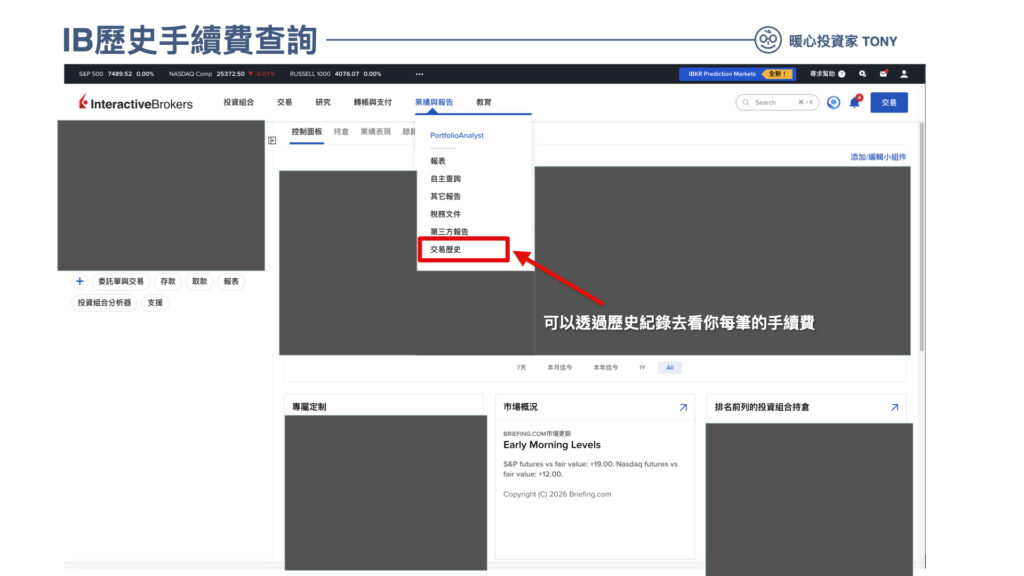
Task: Click the 專屬定制 widget title
Action: (309, 407)
